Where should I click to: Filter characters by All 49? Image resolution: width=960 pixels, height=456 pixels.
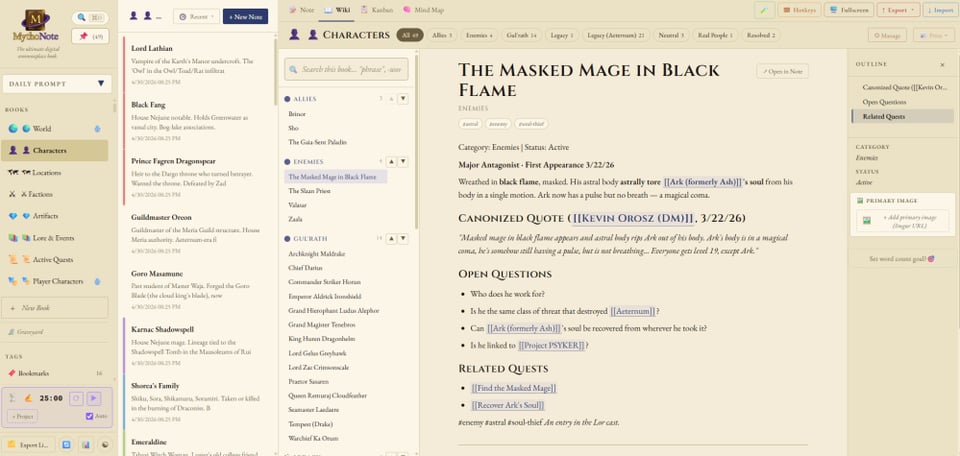[410, 36]
